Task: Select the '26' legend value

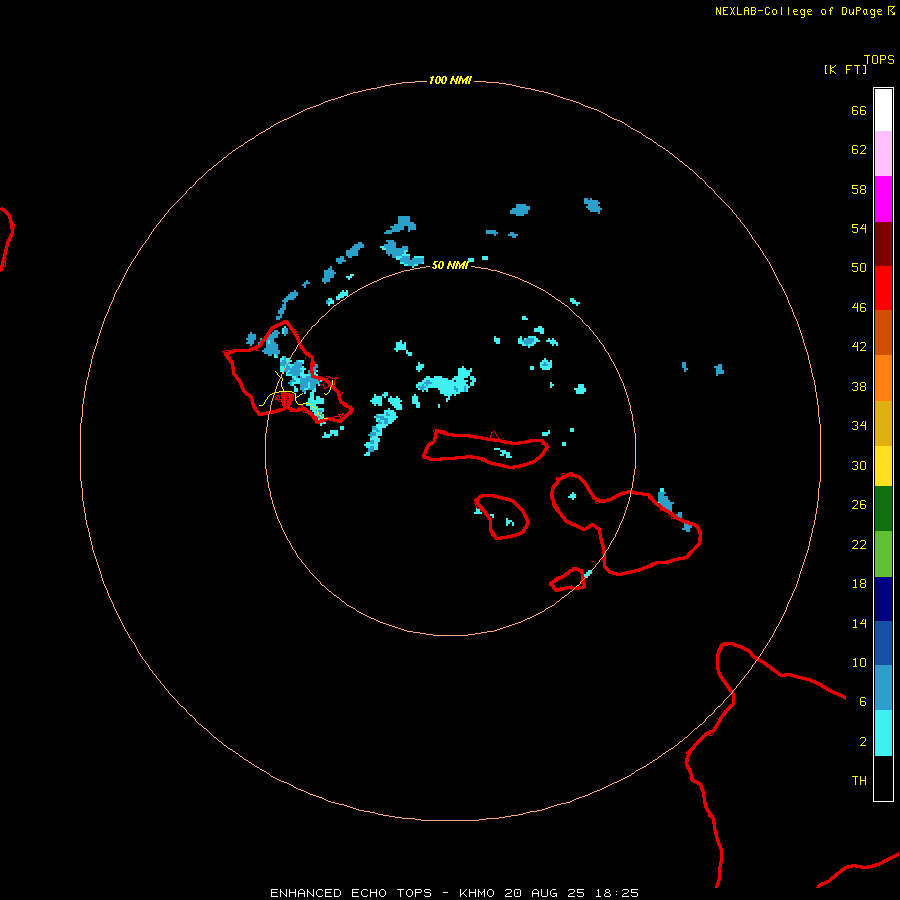Action: (859, 505)
